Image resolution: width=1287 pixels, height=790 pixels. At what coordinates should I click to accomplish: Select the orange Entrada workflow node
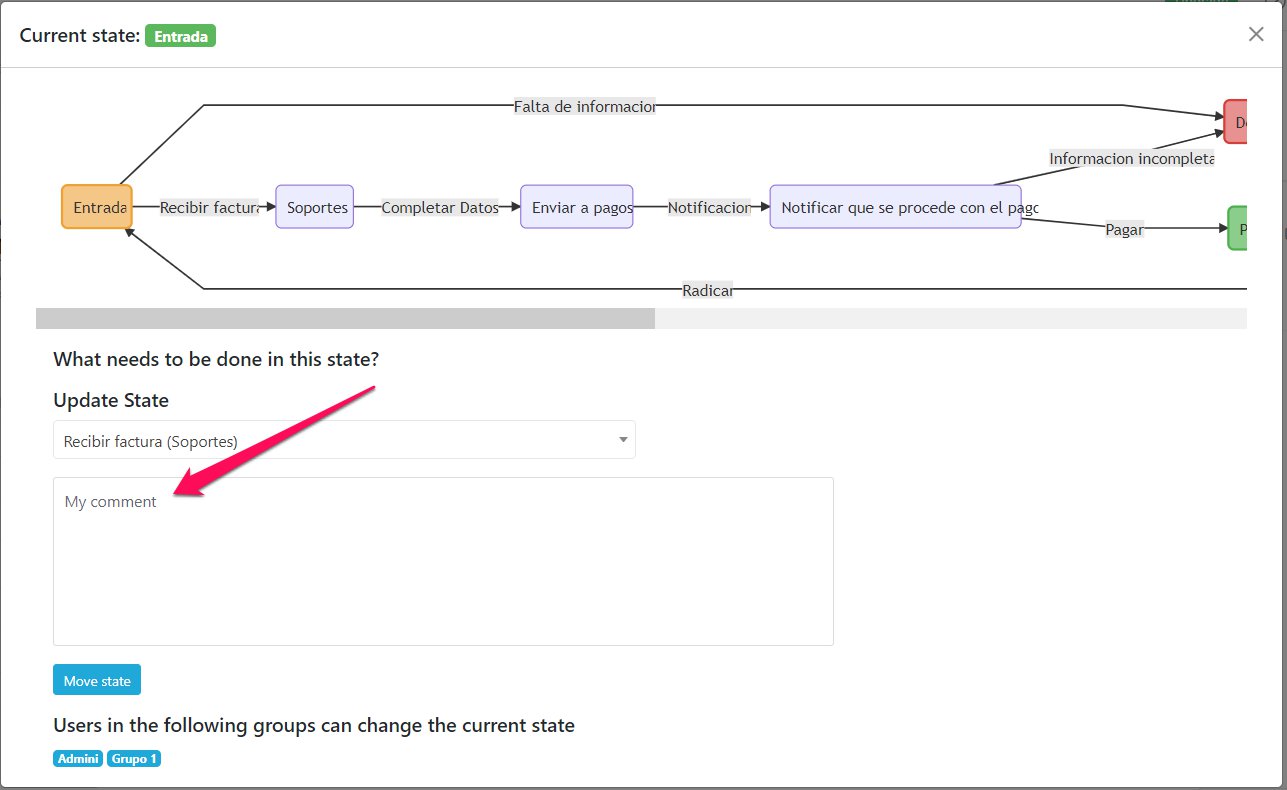[x=97, y=208]
